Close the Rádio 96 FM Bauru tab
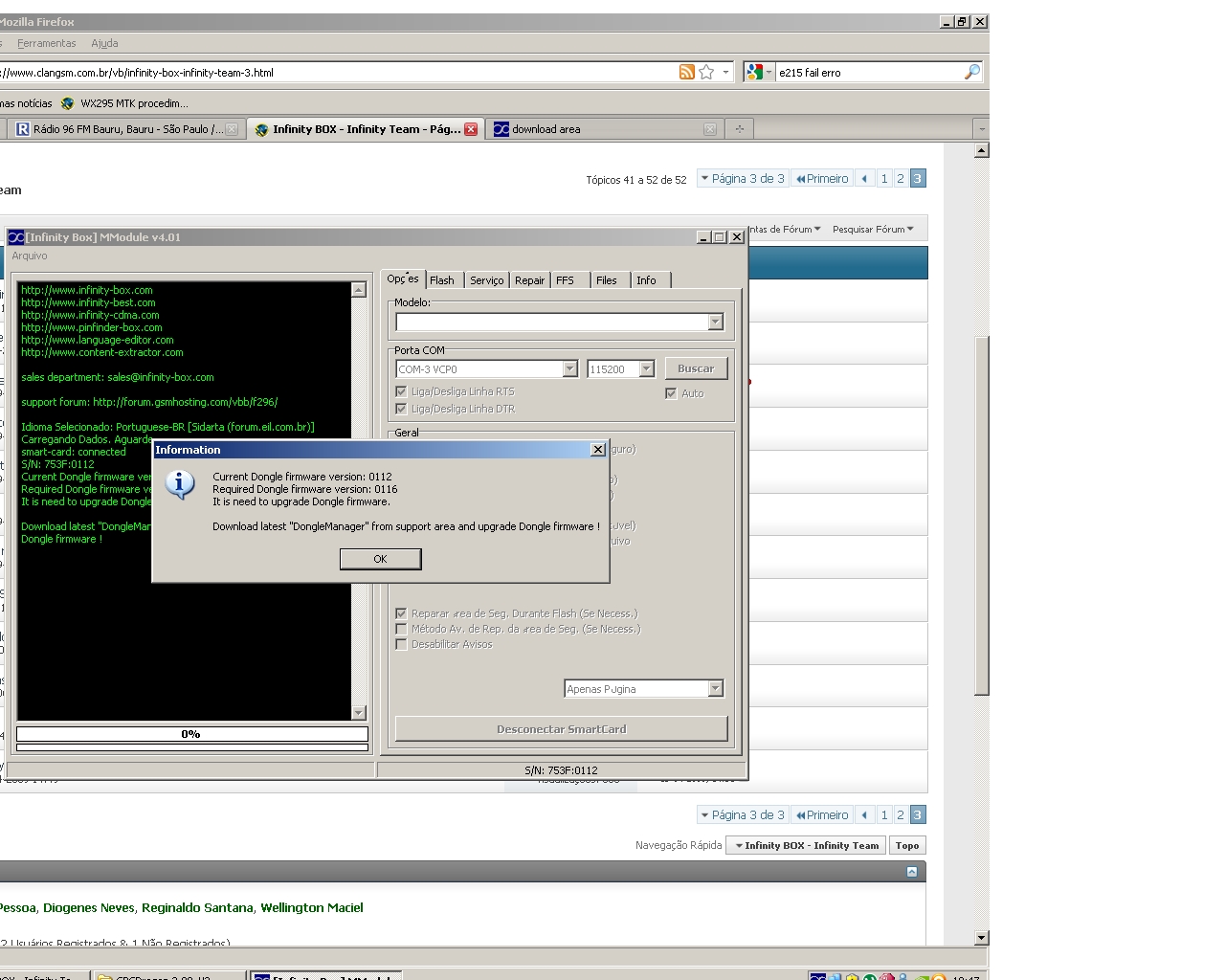The image size is (1225, 980). point(232,129)
